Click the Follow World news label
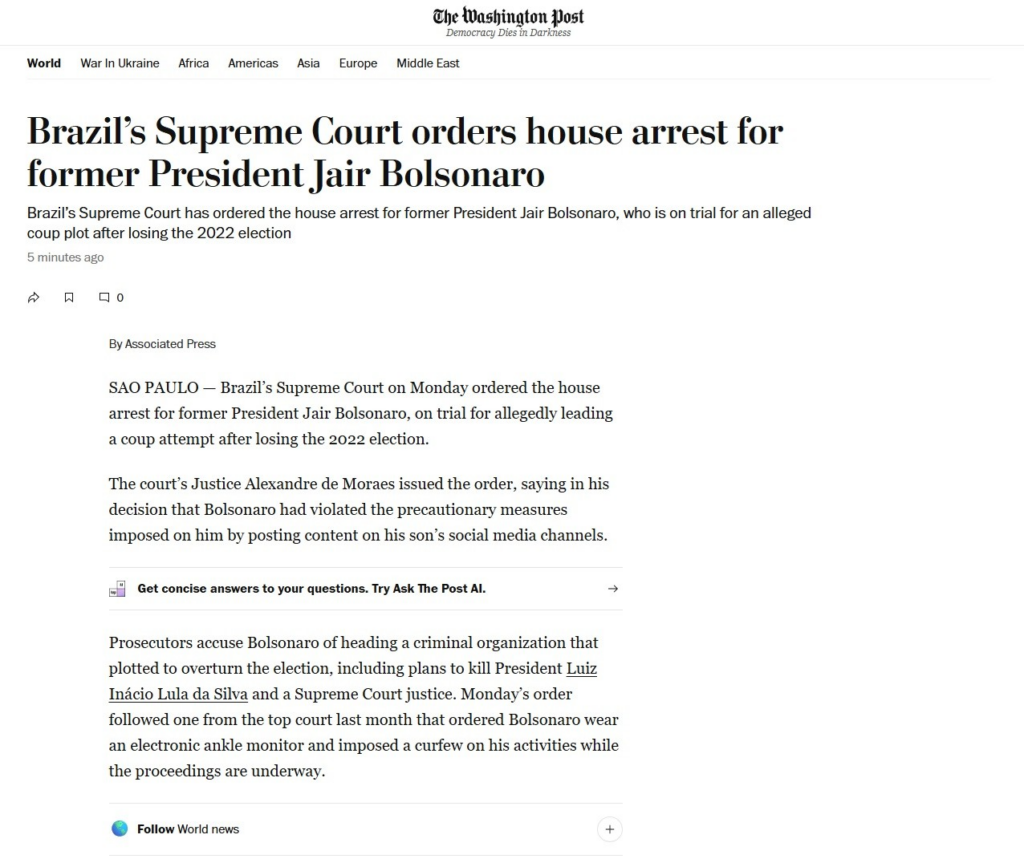The width and height of the screenshot is (1024, 863). point(188,829)
